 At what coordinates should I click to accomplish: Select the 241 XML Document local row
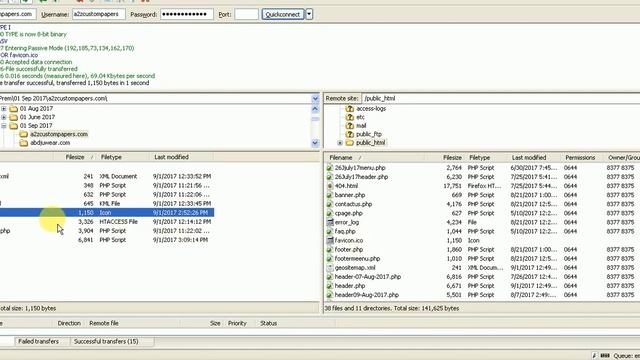[x=107, y=176]
